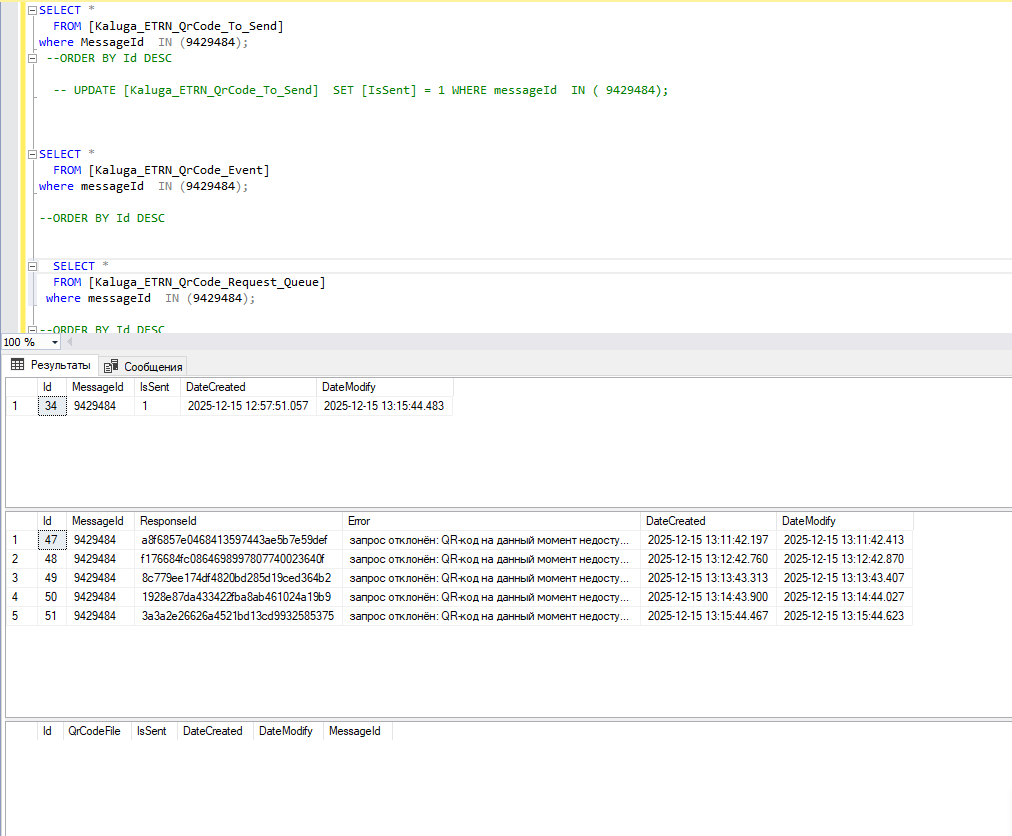Viewport: 1012px width, 836px height.
Task: Click the Error column header
Action: 491,521
